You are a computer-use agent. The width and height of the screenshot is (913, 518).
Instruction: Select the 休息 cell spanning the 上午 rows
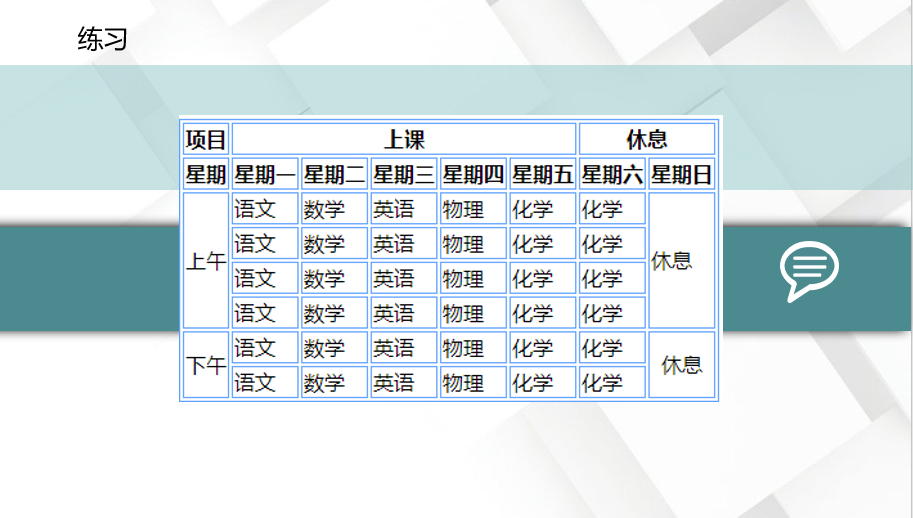[x=681, y=261]
